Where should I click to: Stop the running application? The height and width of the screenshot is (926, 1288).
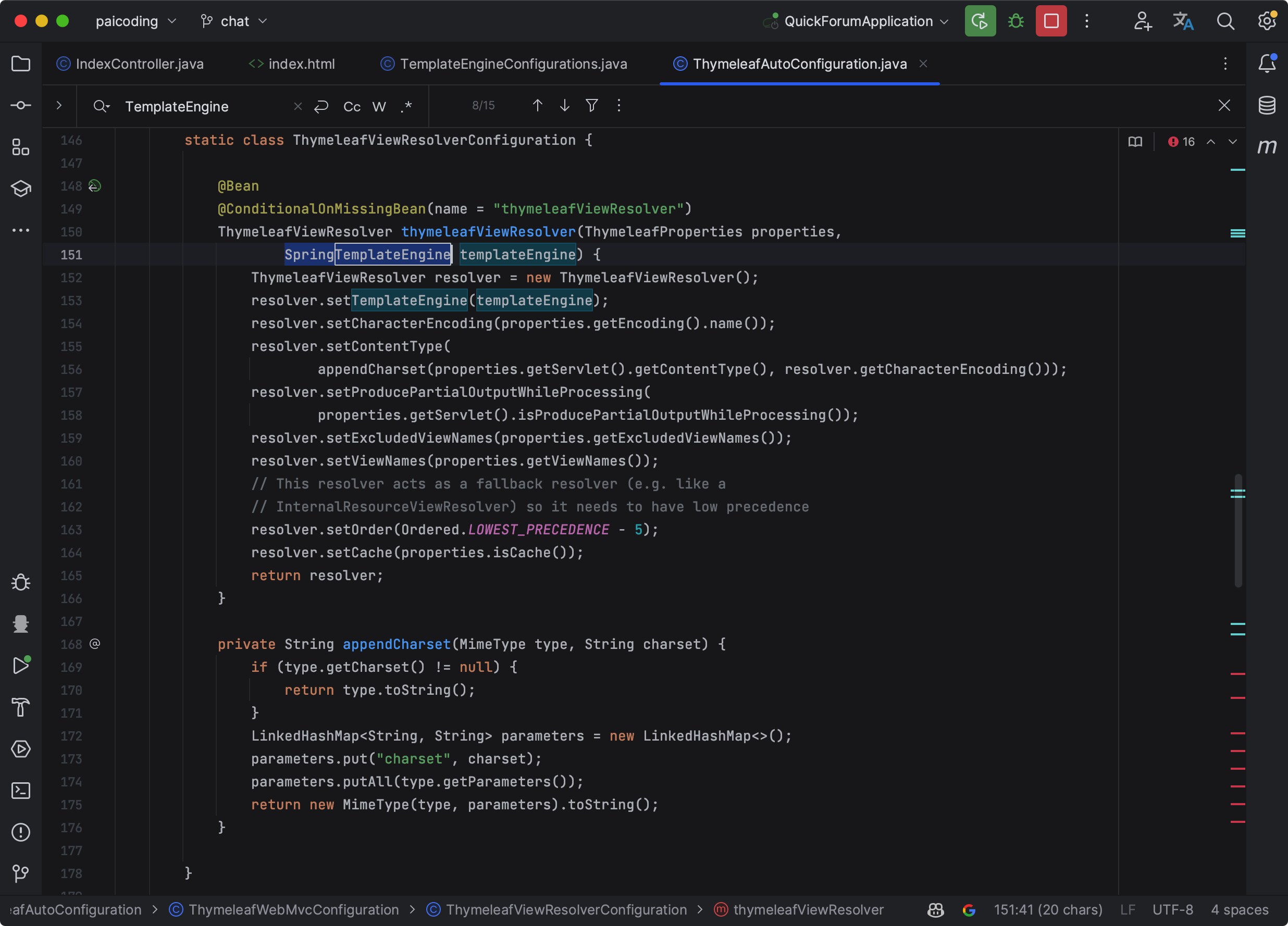point(1051,21)
